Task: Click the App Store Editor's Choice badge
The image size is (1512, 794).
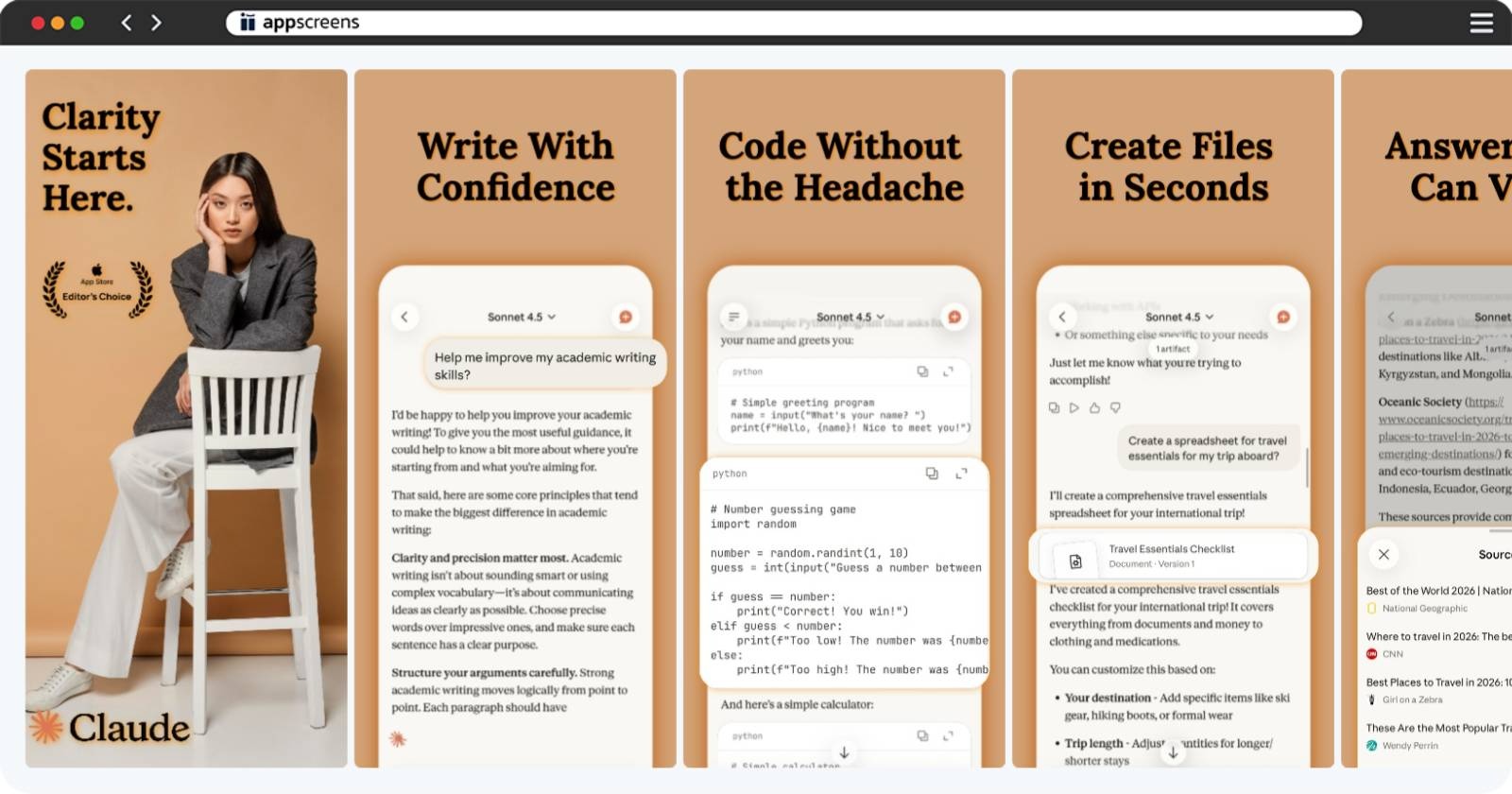Action: coord(97,288)
